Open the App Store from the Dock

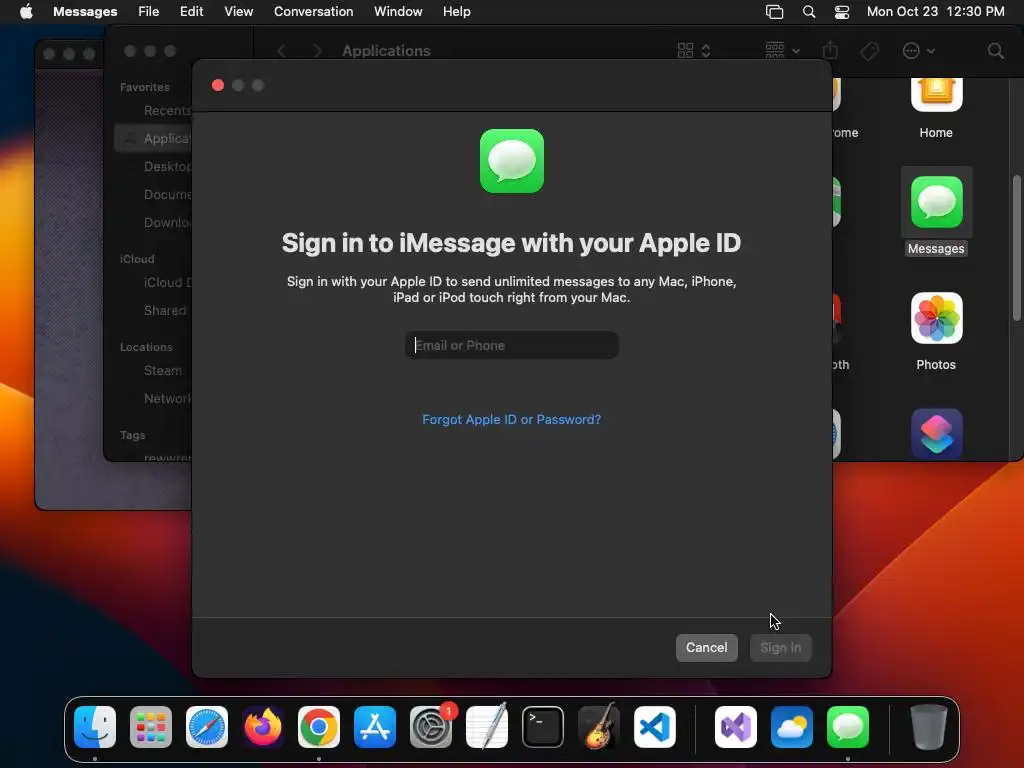[x=375, y=727]
